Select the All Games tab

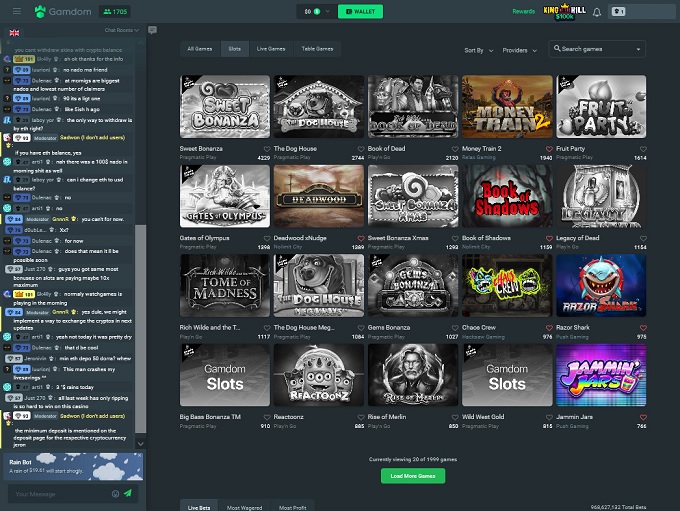click(x=200, y=49)
